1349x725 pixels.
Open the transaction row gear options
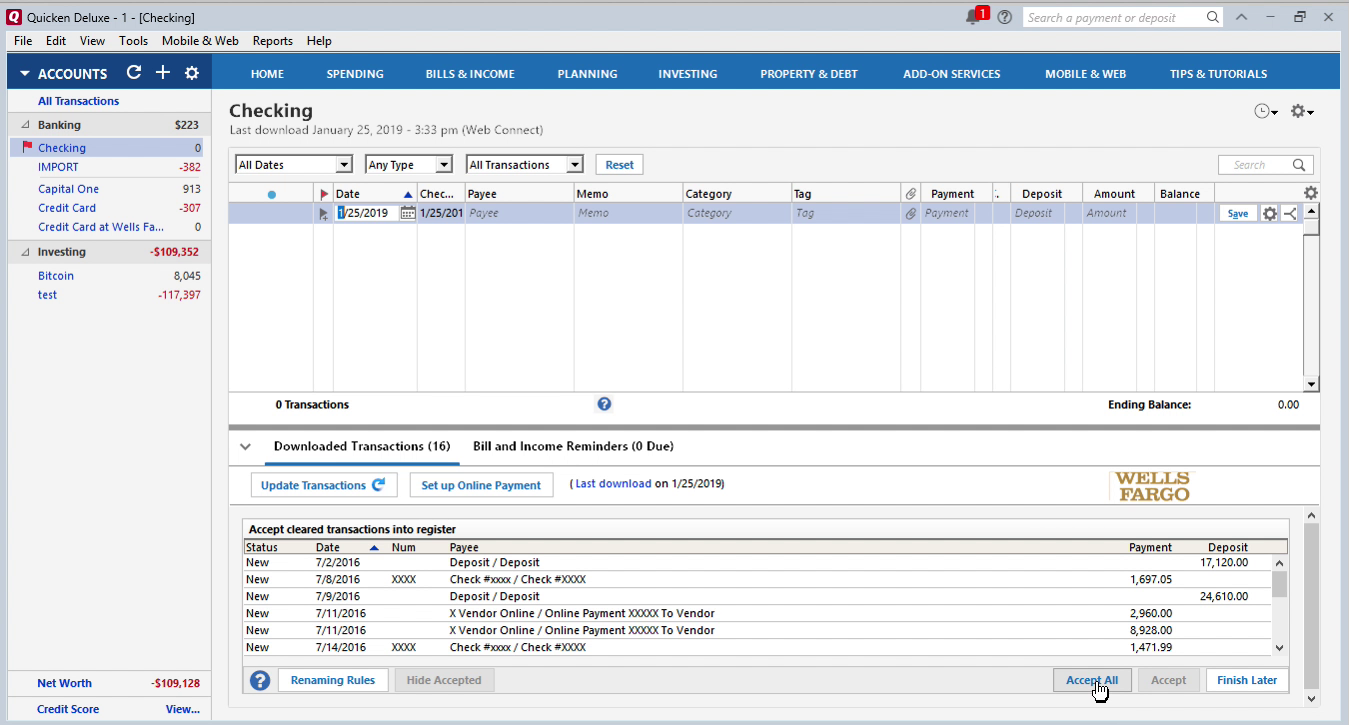[1270, 213]
